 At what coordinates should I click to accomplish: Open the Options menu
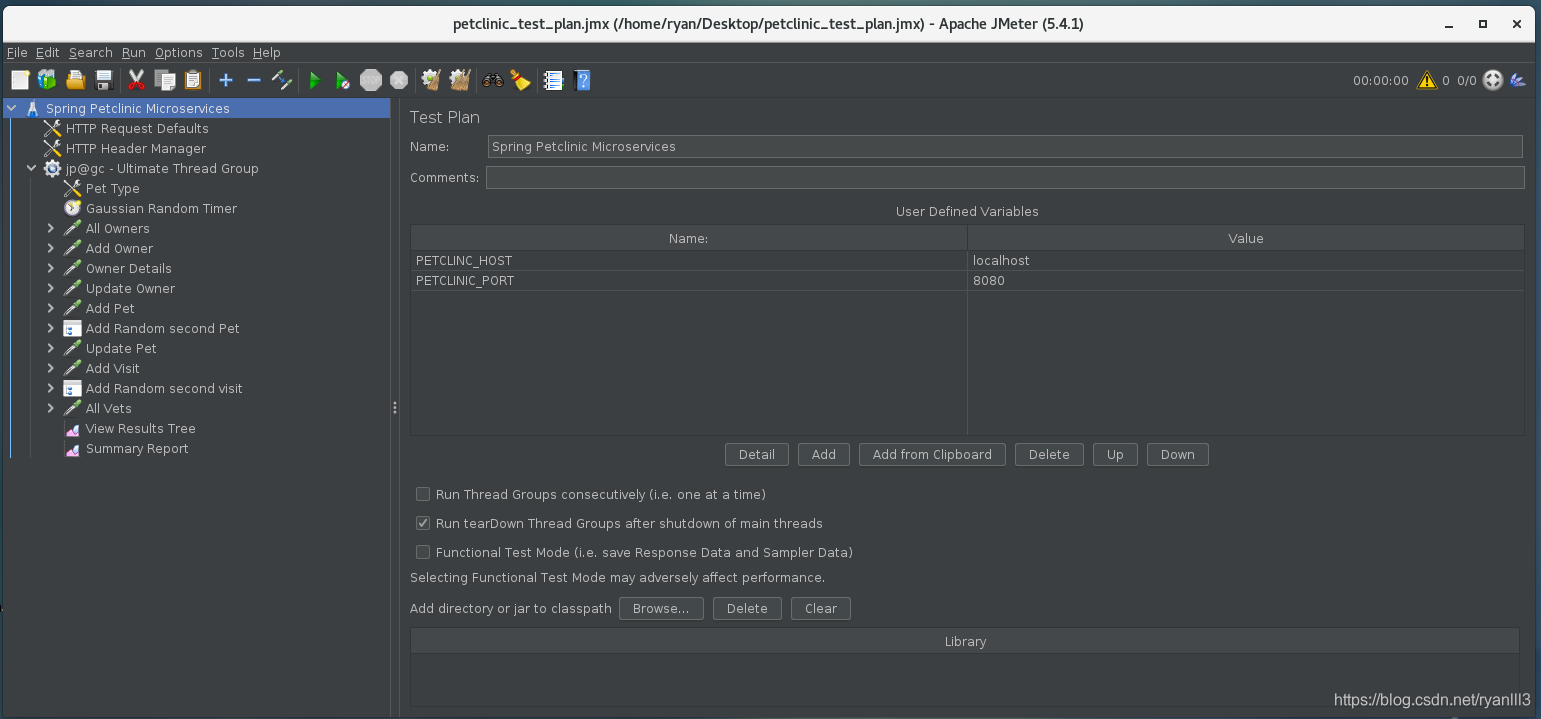pyautogui.click(x=179, y=52)
